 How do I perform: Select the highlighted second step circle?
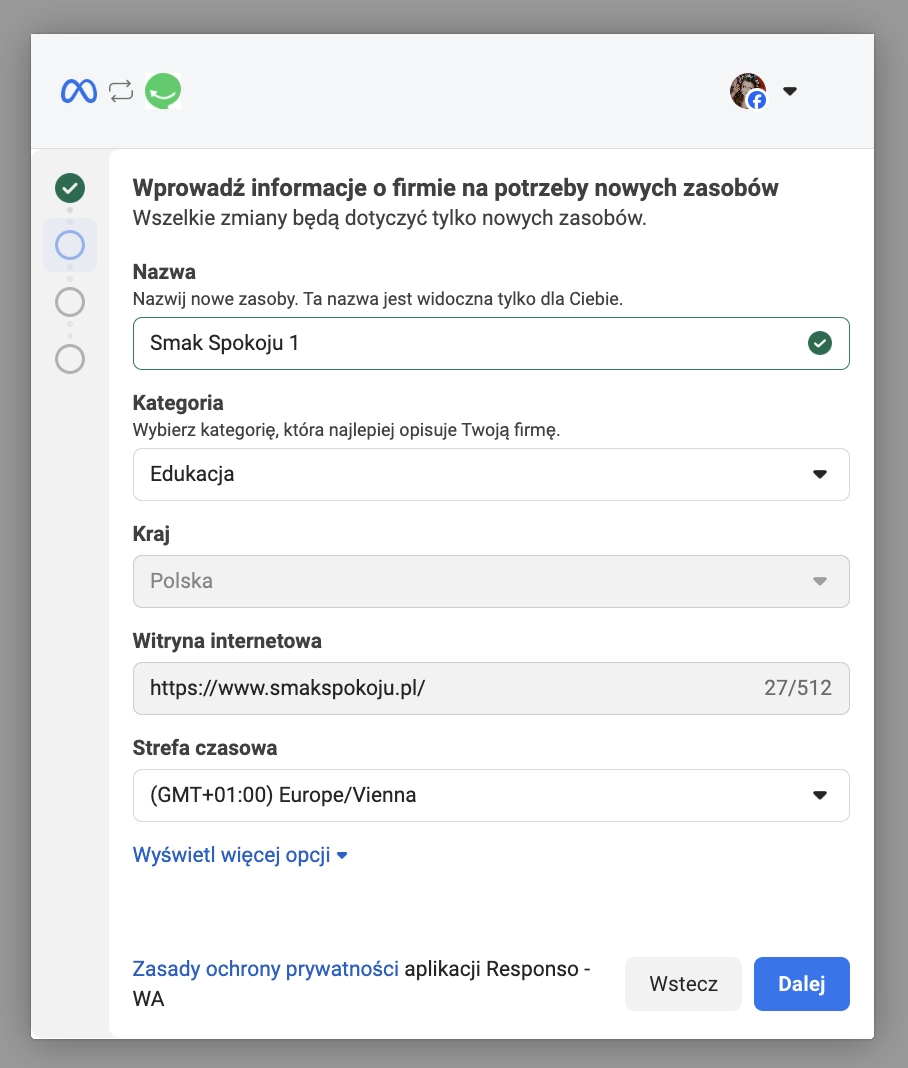[x=70, y=245]
